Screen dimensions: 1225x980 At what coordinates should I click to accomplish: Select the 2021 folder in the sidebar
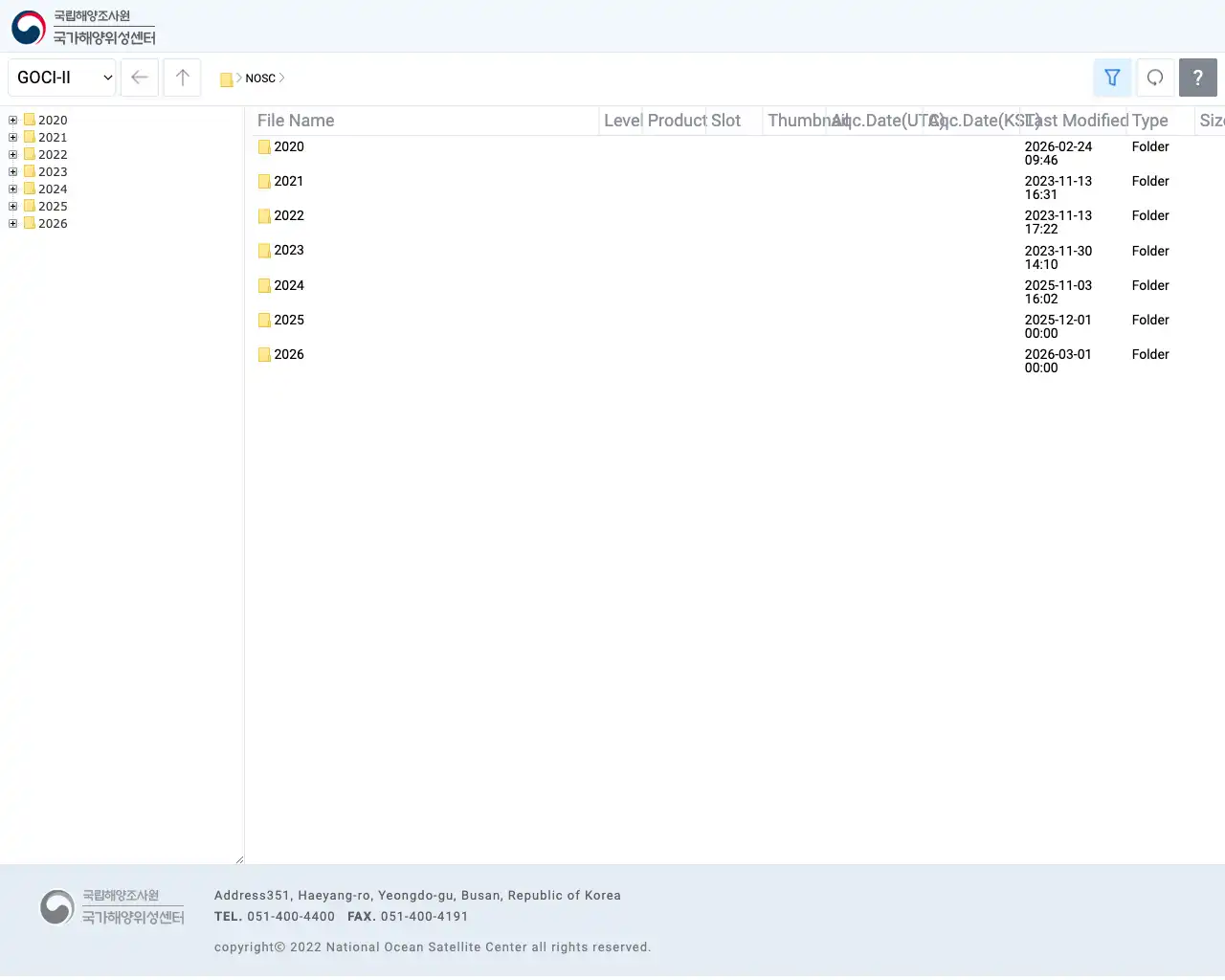[x=53, y=137]
